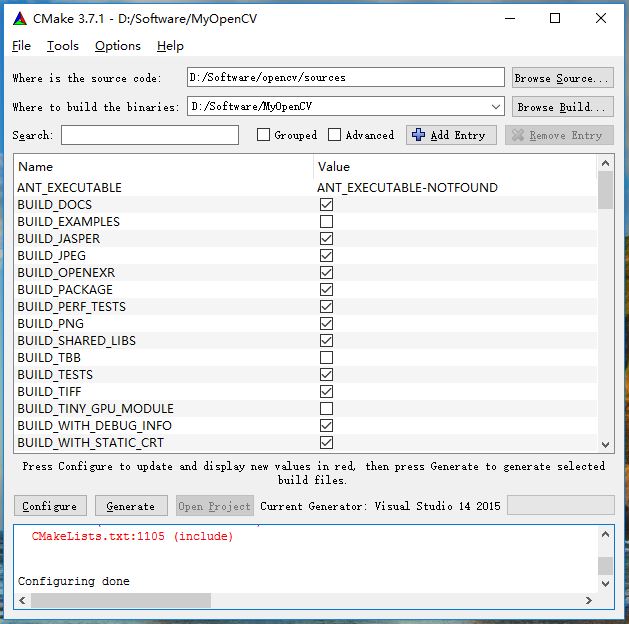Uncheck the BUILD_JPEG checkbox

pos(327,255)
